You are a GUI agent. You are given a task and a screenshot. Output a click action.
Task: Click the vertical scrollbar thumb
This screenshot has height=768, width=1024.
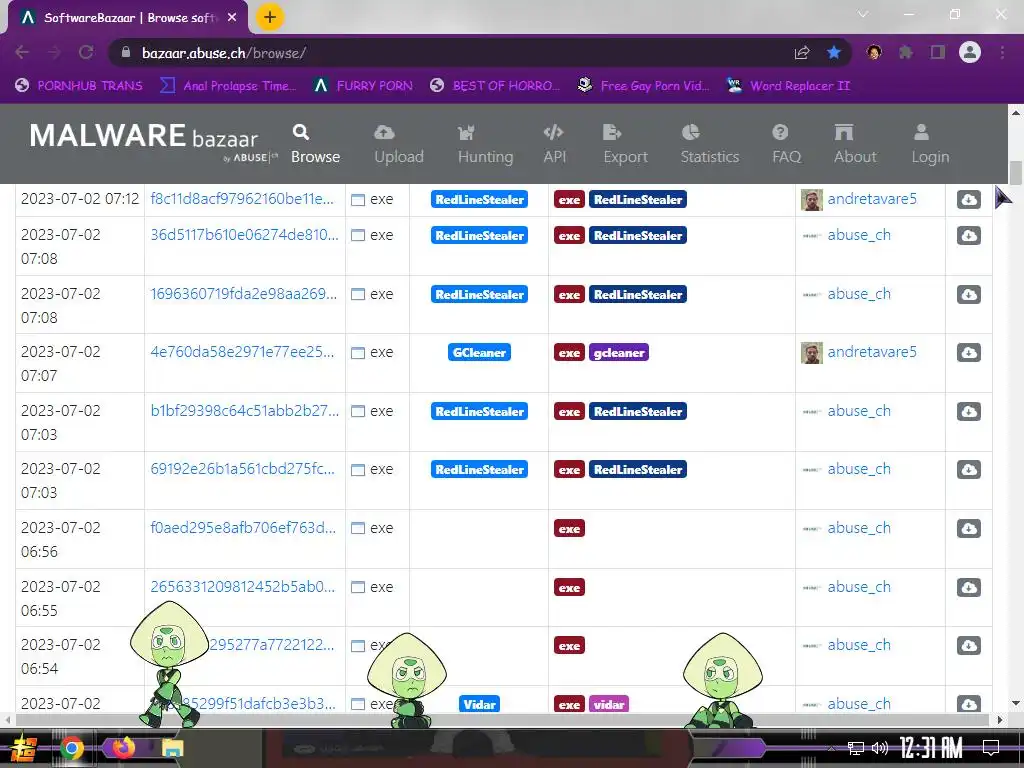(1016, 172)
